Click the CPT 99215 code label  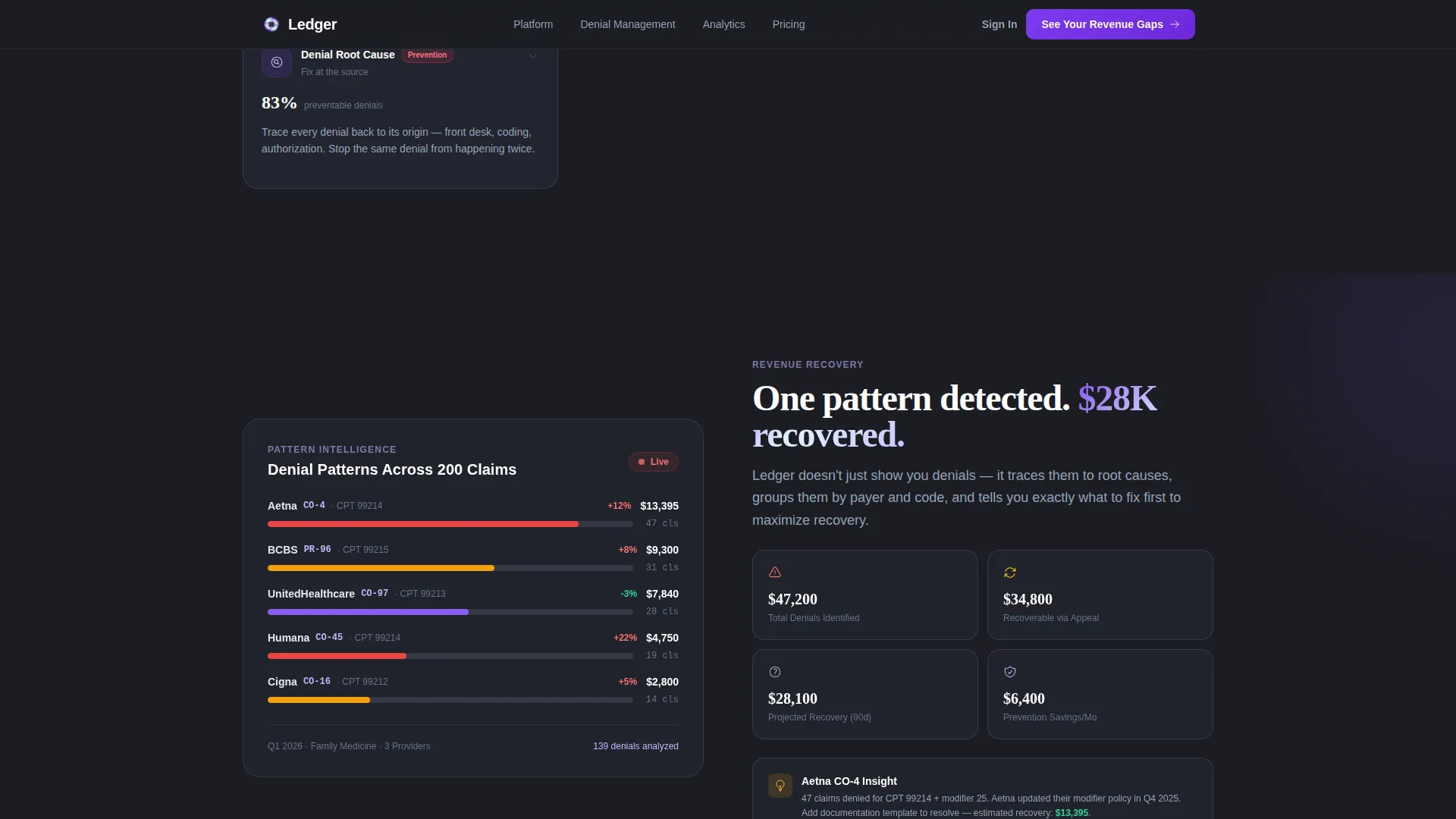[x=366, y=550]
